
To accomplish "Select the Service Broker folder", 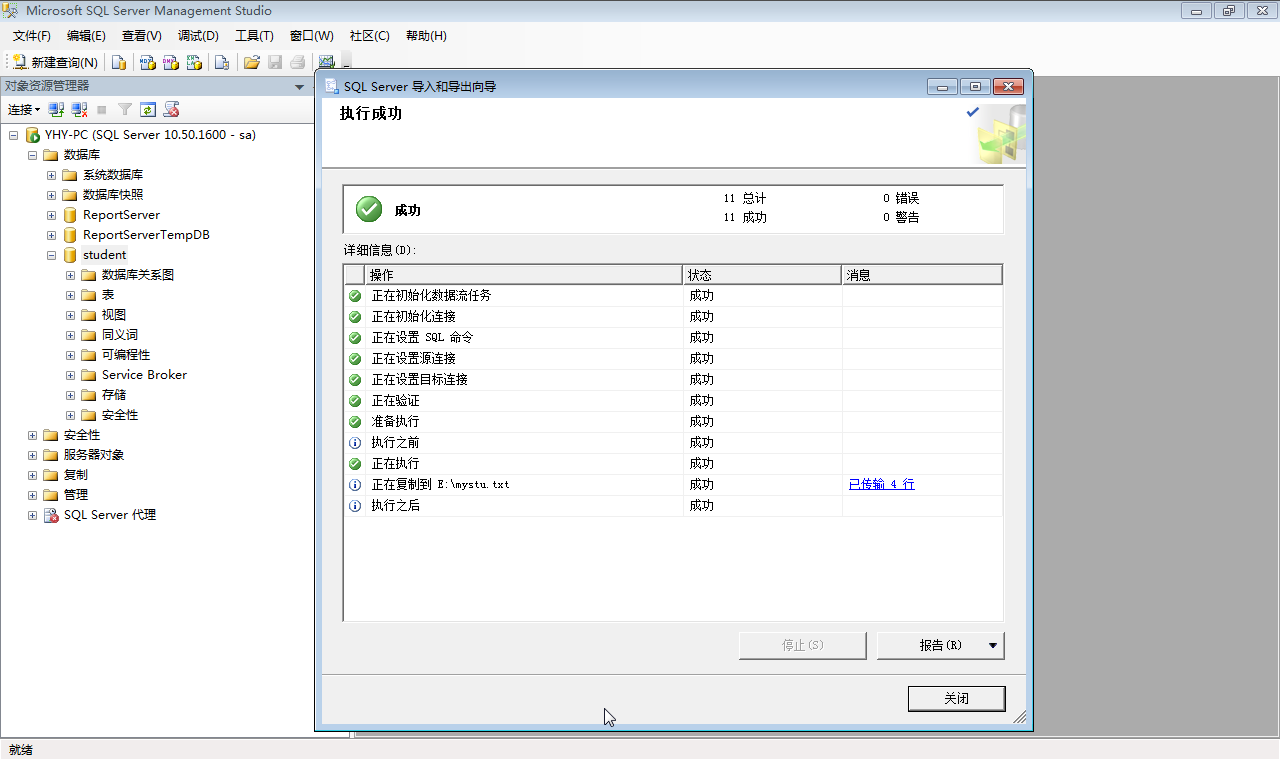I will point(144,375).
